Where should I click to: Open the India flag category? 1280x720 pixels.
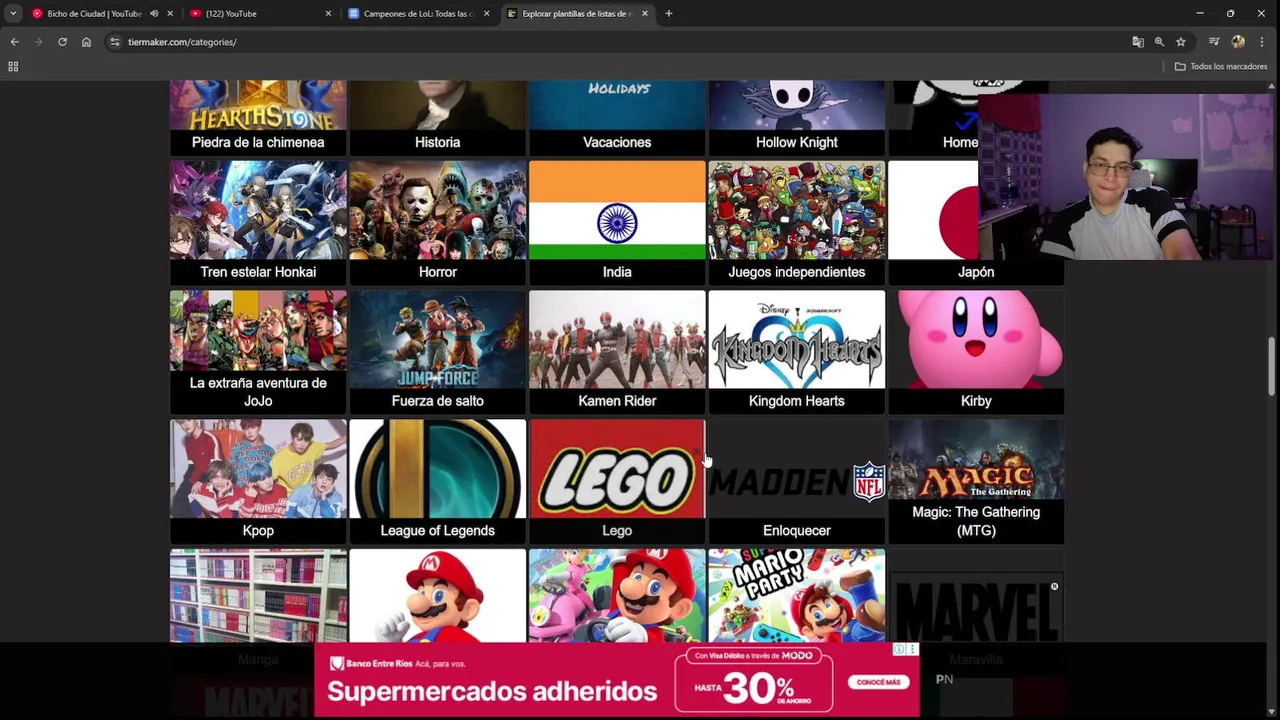(617, 223)
